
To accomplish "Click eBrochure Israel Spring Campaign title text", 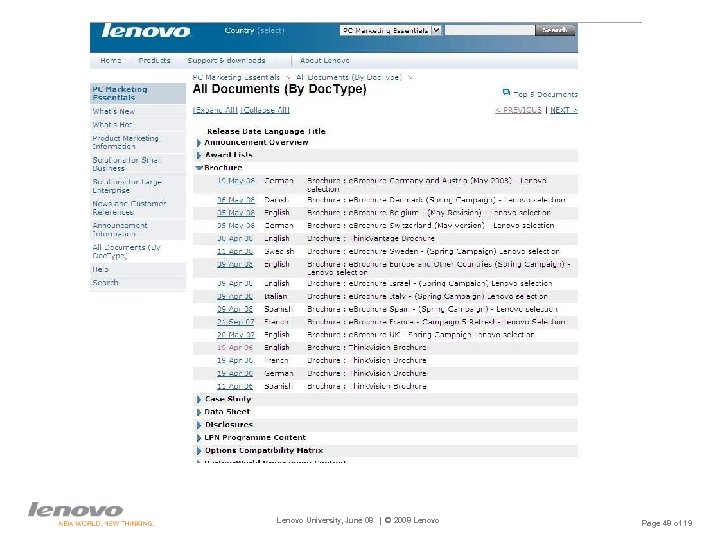I will [430, 284].
